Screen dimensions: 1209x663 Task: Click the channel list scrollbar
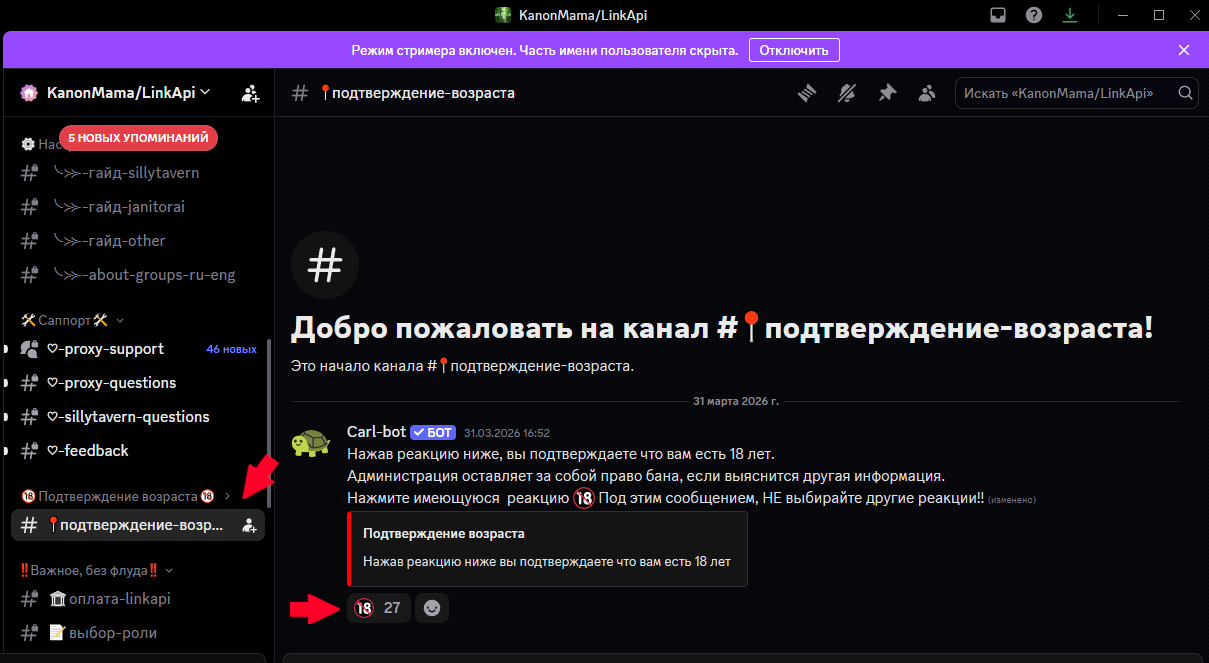point(268,425)
